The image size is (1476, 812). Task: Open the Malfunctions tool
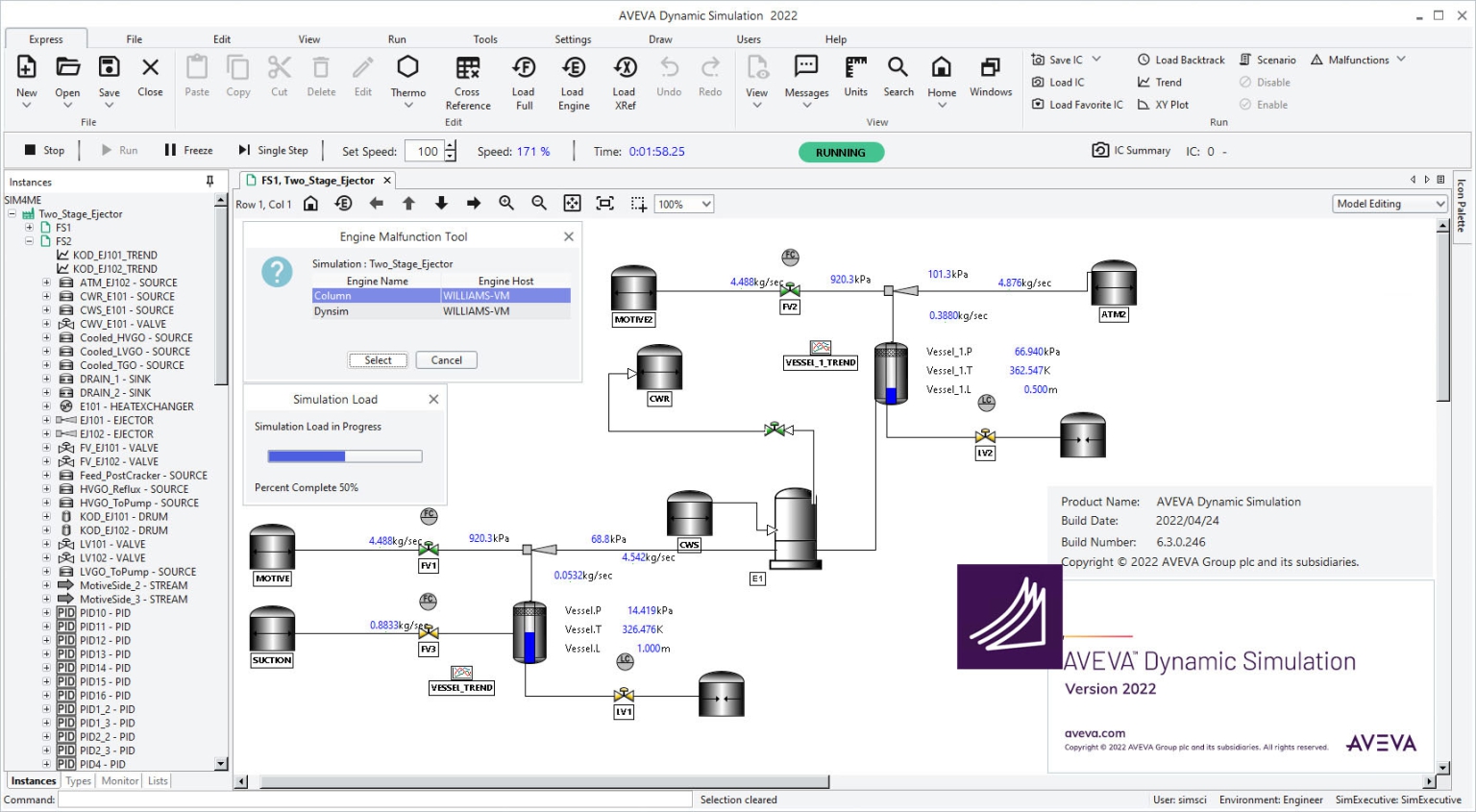(x=1357, y=59)
